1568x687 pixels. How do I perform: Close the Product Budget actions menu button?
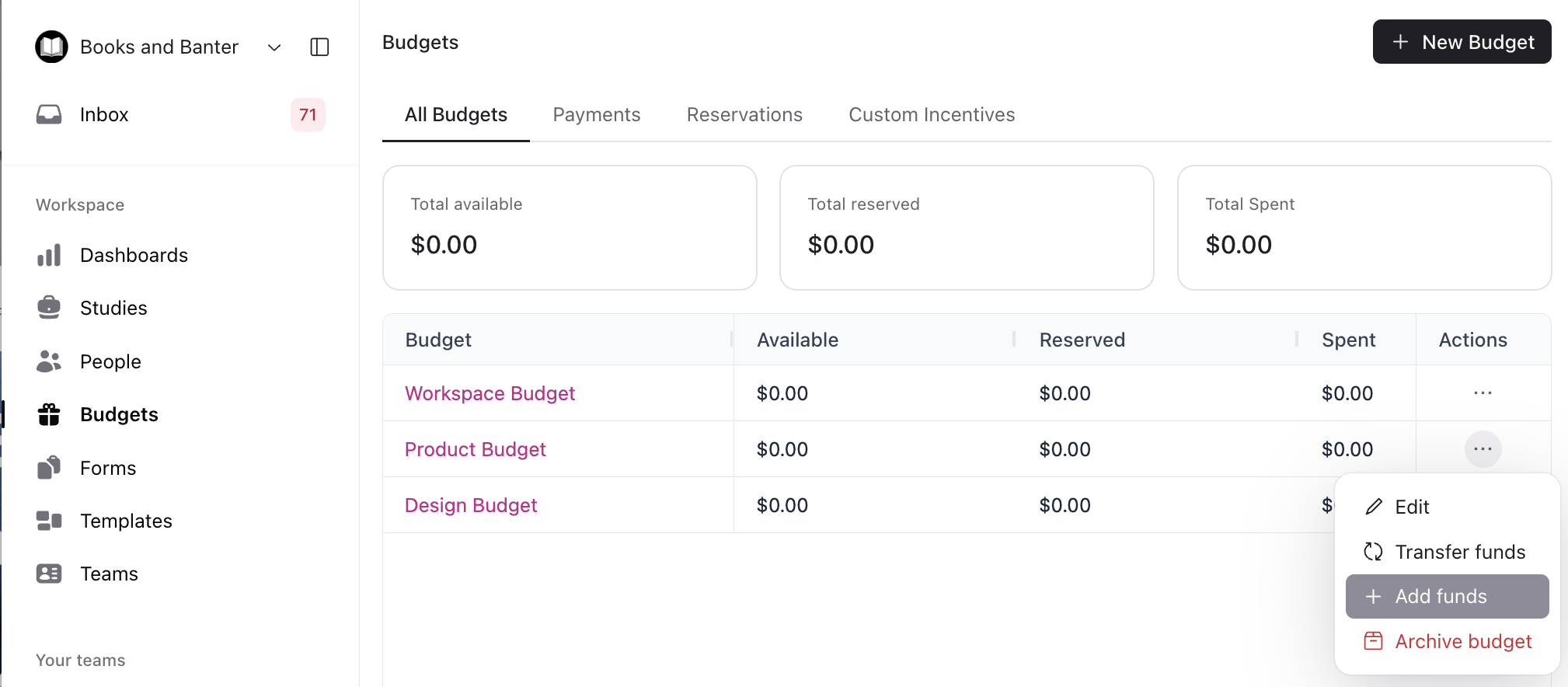coord(1483,449)
